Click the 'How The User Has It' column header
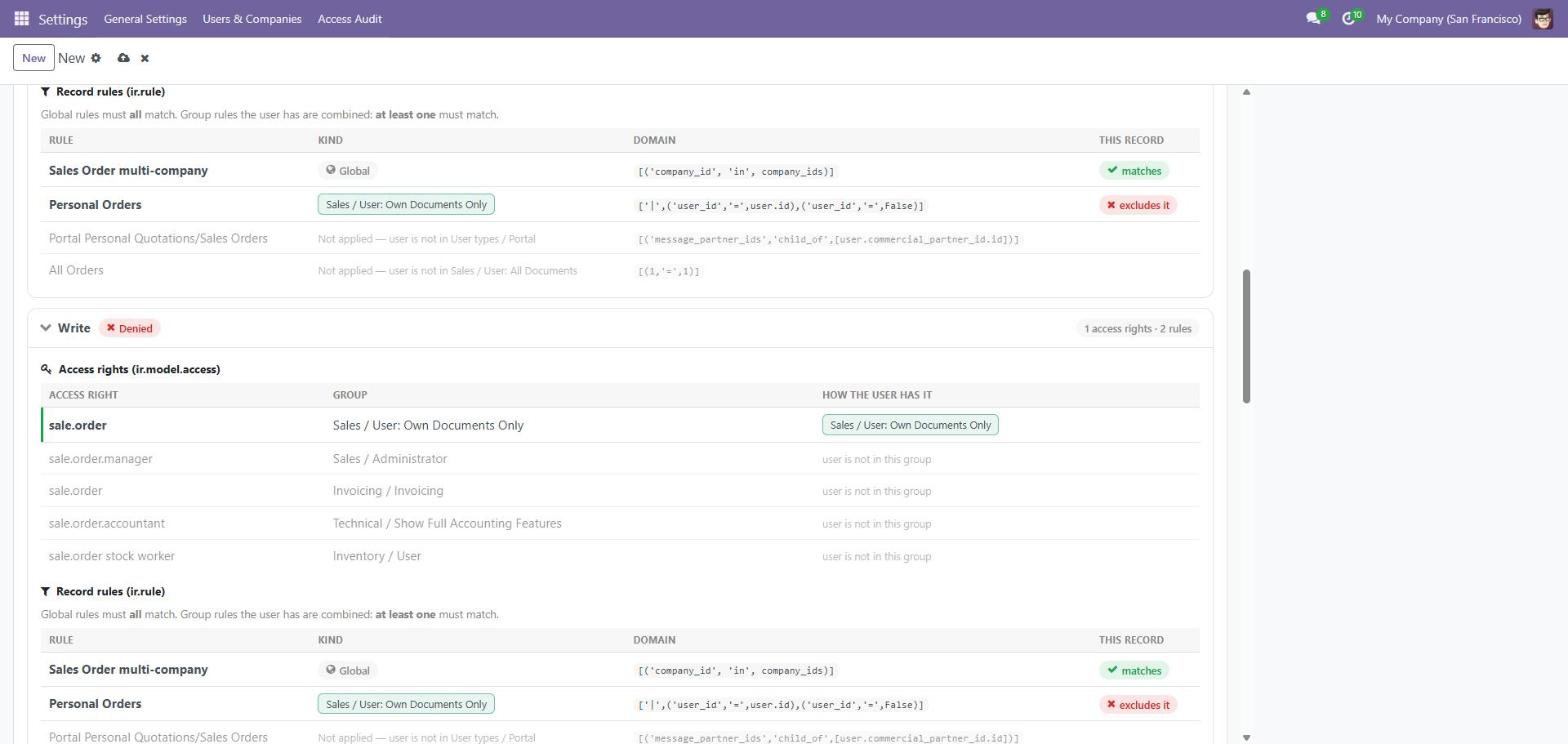This screenshot has width=1568, height=744. pyautogui.click(x=877, y=394)
